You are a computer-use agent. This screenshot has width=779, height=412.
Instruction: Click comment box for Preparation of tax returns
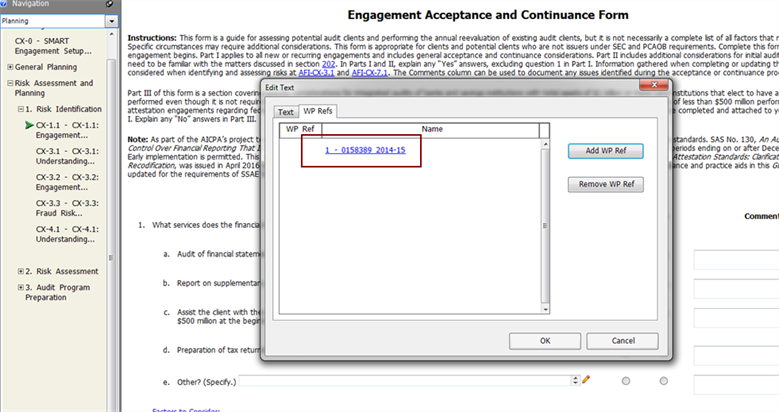[736, 356]
